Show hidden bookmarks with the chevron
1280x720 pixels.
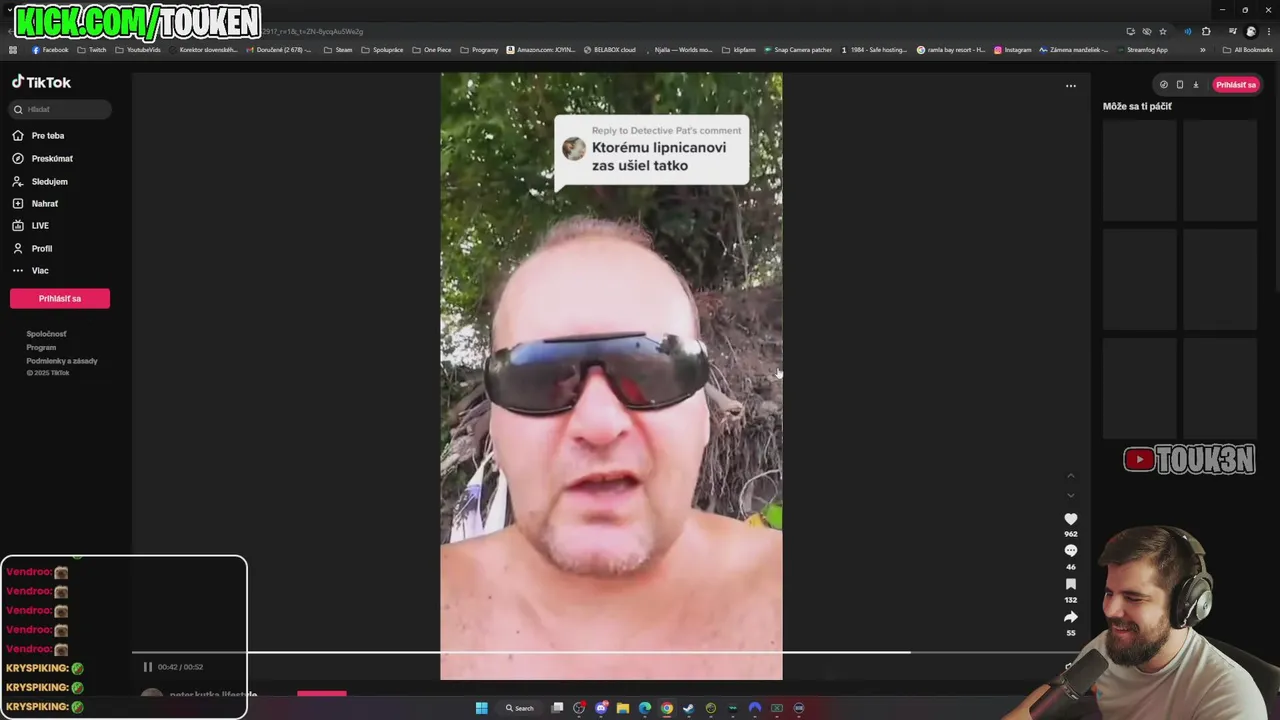click(1203, 50)
